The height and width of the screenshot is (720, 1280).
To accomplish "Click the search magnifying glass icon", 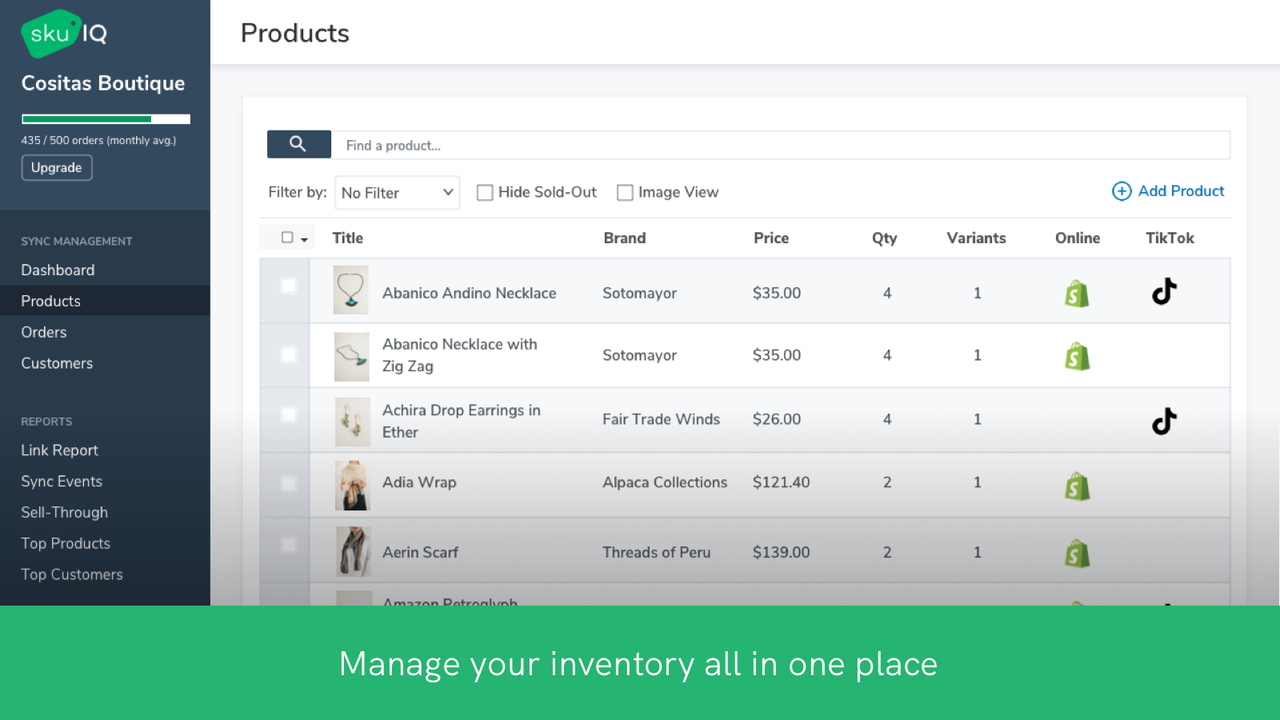I will (x=298, y=144).
